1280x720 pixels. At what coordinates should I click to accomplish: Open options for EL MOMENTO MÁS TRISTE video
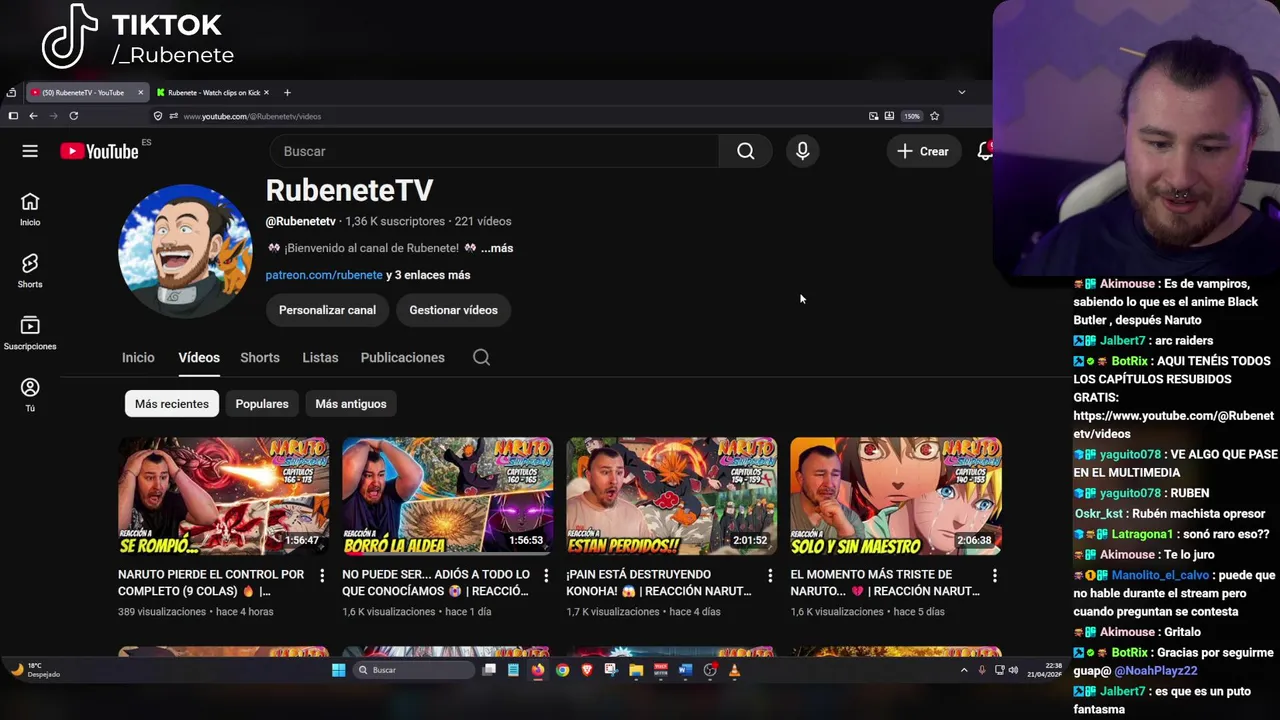[994, 576]
